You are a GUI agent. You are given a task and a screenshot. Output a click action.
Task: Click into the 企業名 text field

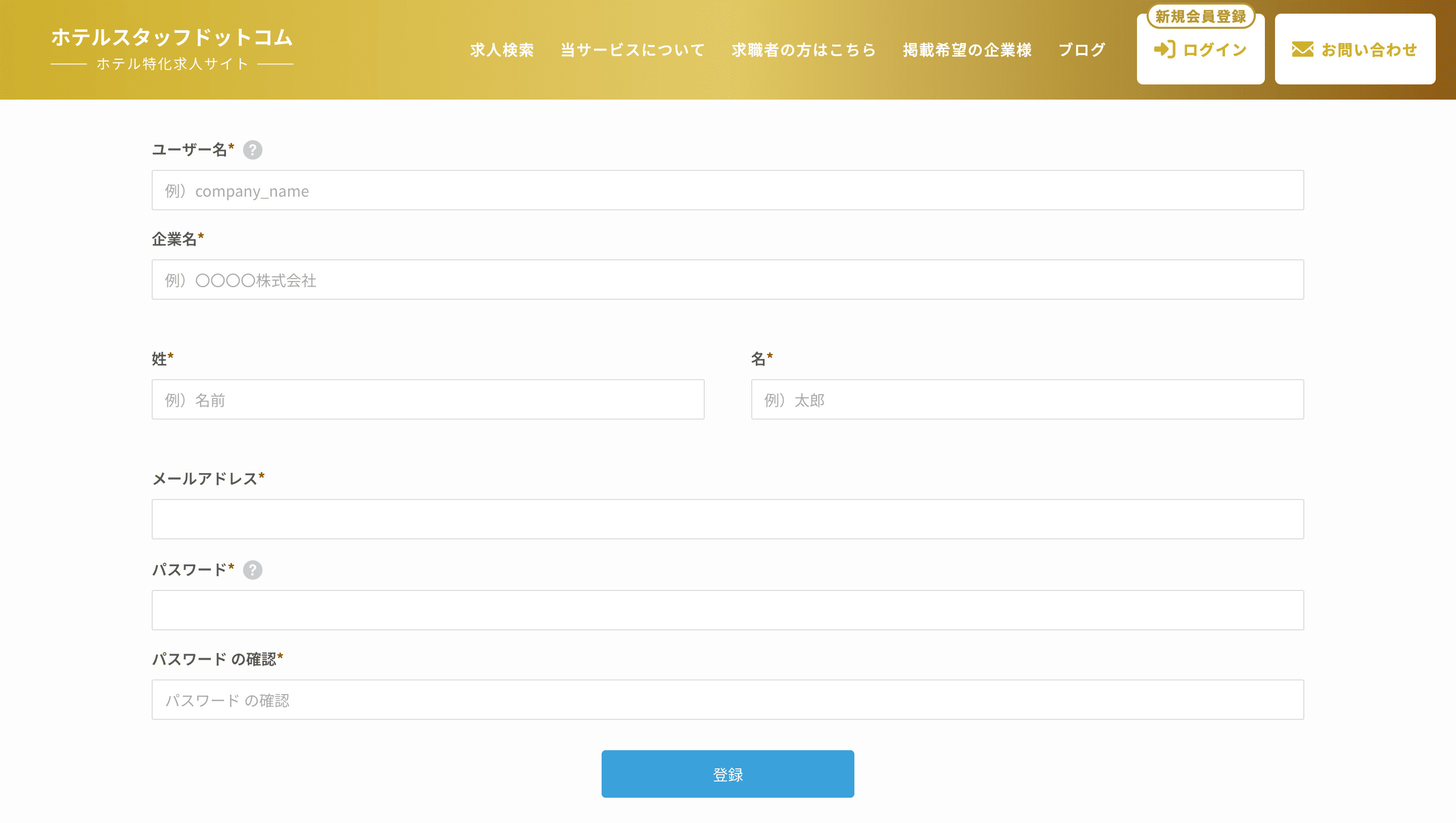727,280
